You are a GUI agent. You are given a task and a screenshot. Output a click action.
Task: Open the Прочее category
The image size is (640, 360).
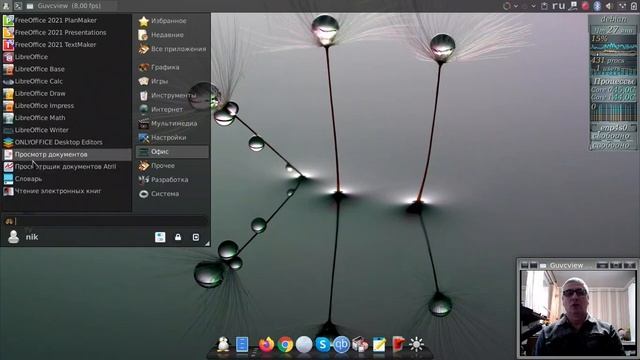pyautogui.click(x=172, y=166)
